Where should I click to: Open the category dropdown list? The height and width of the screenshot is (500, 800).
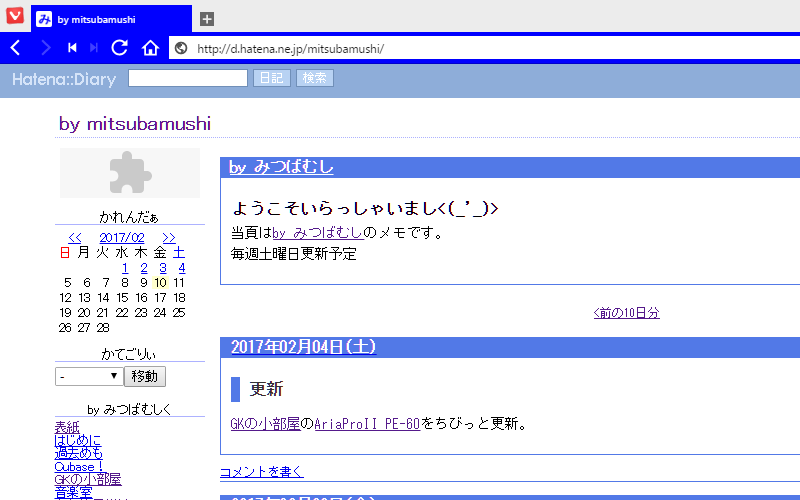coord(89,377)
